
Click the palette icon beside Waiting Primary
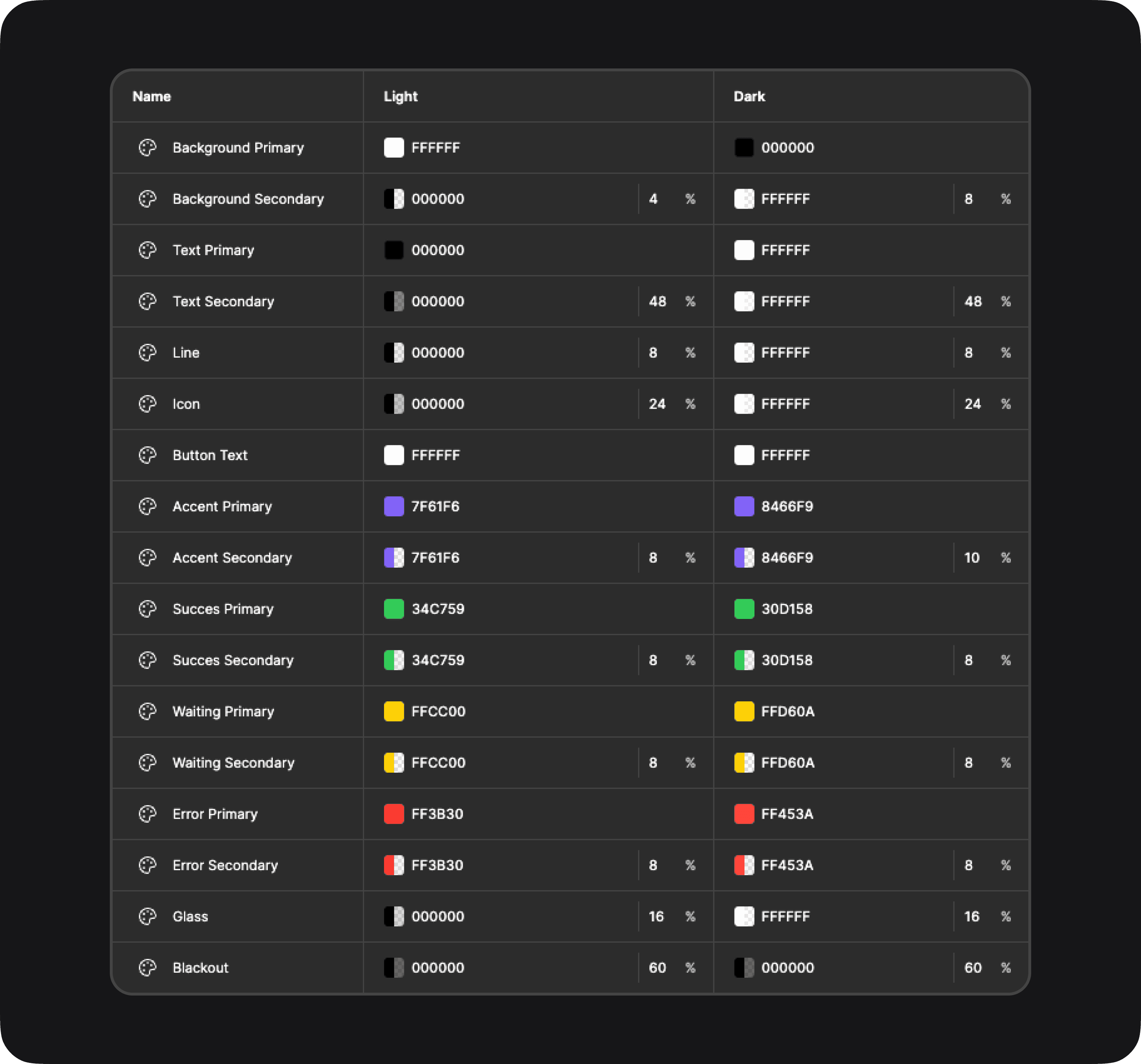[148, 711]
